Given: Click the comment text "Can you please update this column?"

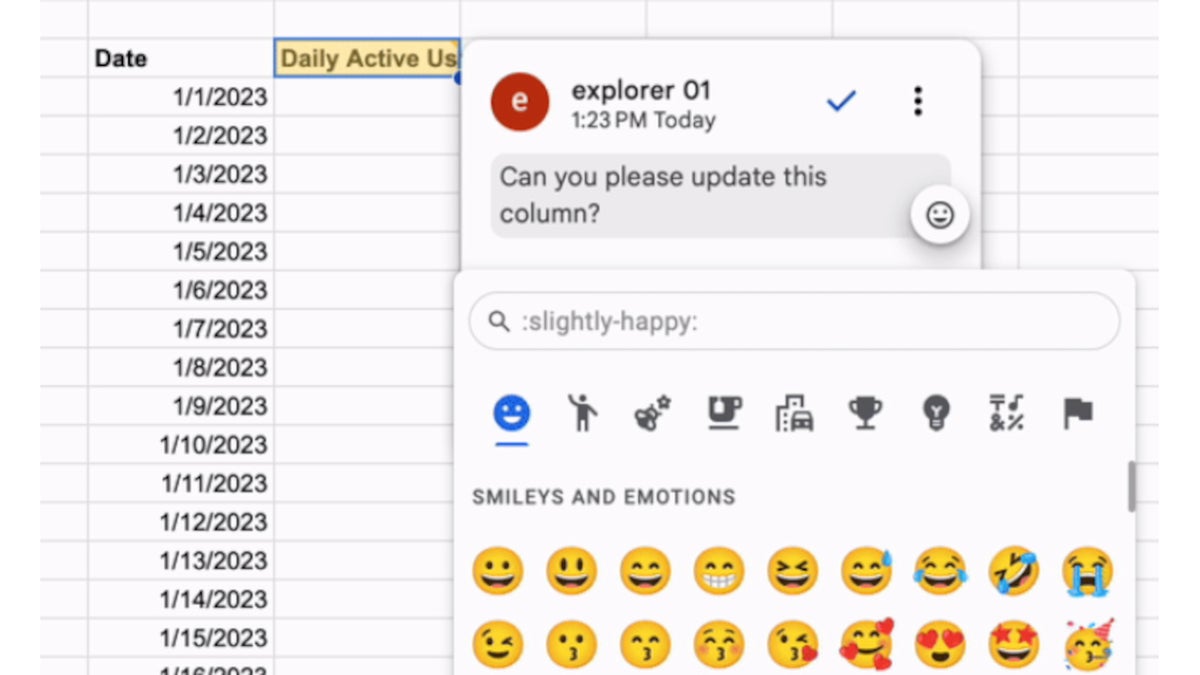Looking at the screenshot, I should (x=663, y=195).
